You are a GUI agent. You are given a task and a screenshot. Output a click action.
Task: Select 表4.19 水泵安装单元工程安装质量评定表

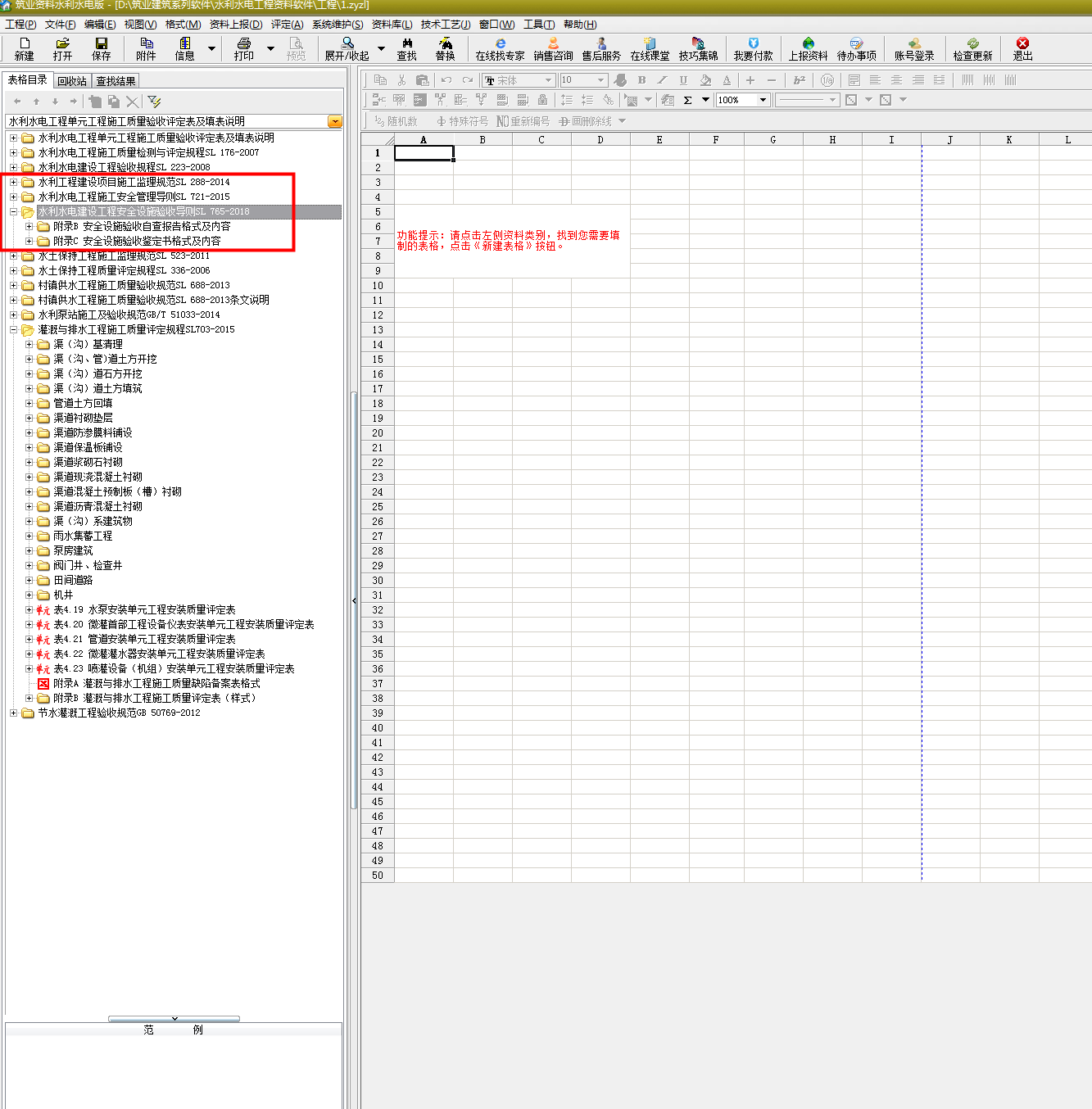(x=144, y=609)
